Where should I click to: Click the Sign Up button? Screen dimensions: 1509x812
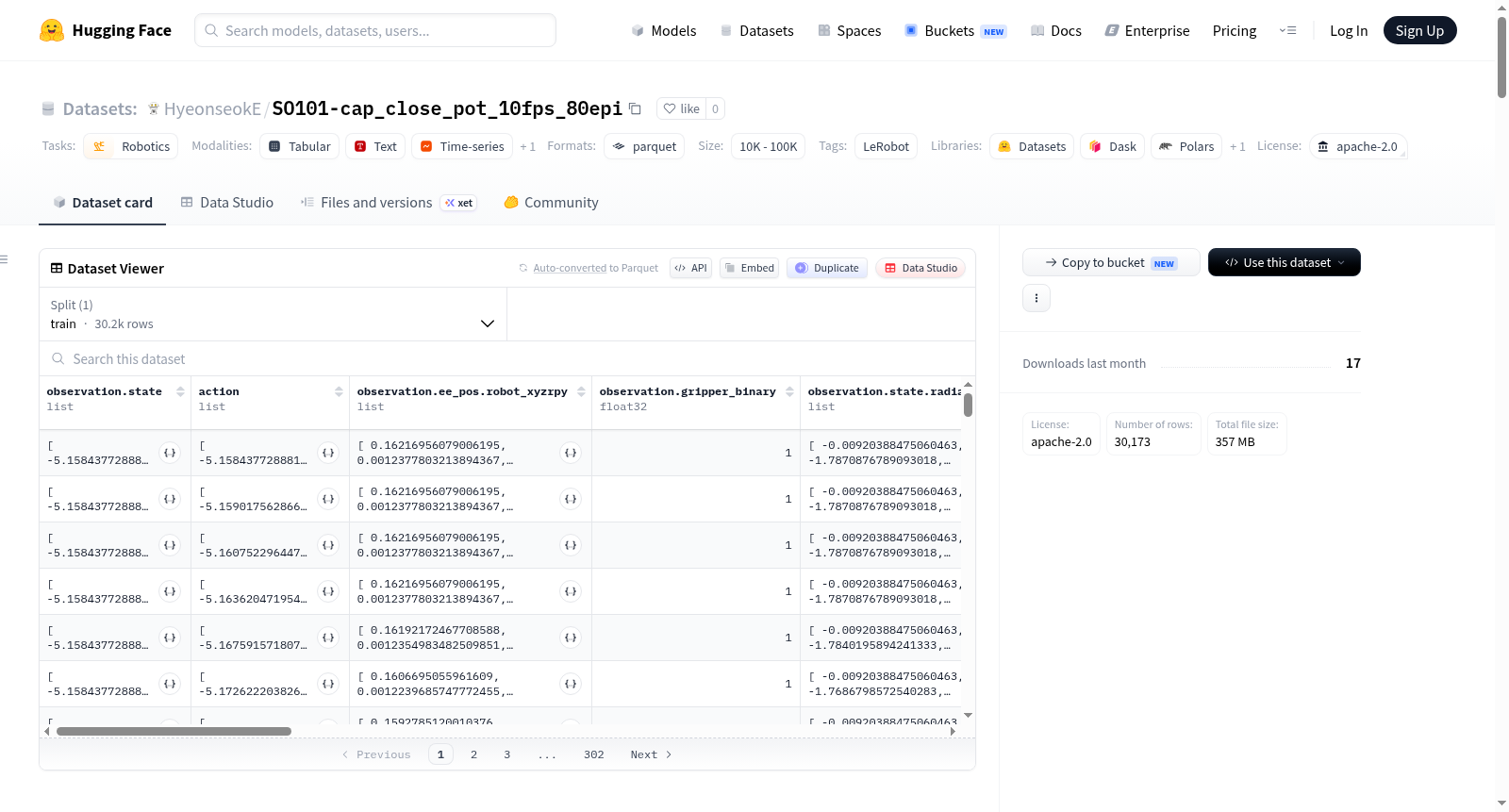pyautogui.click(x=1419, y=30)
